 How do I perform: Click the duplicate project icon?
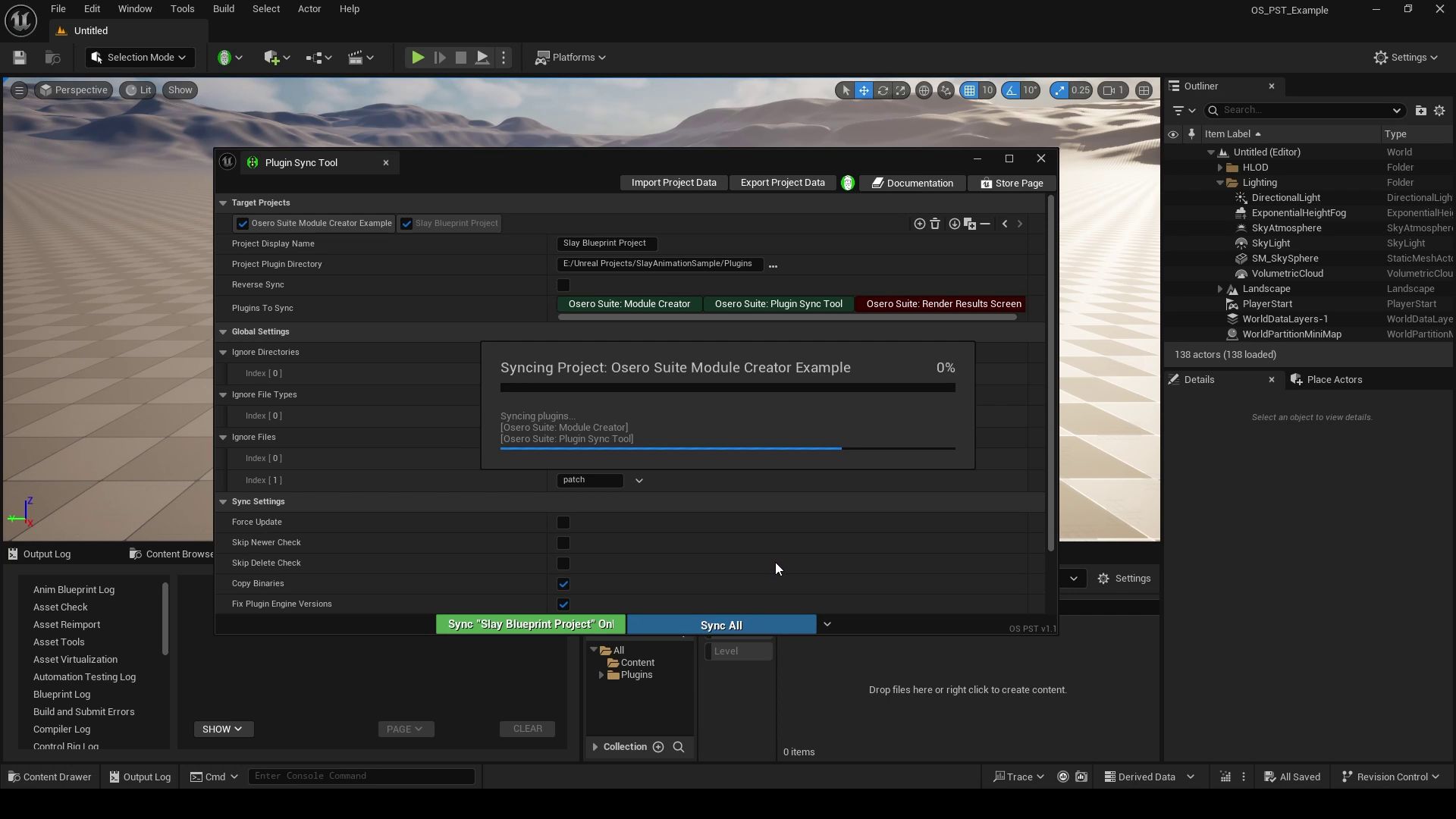coord(970,224)
